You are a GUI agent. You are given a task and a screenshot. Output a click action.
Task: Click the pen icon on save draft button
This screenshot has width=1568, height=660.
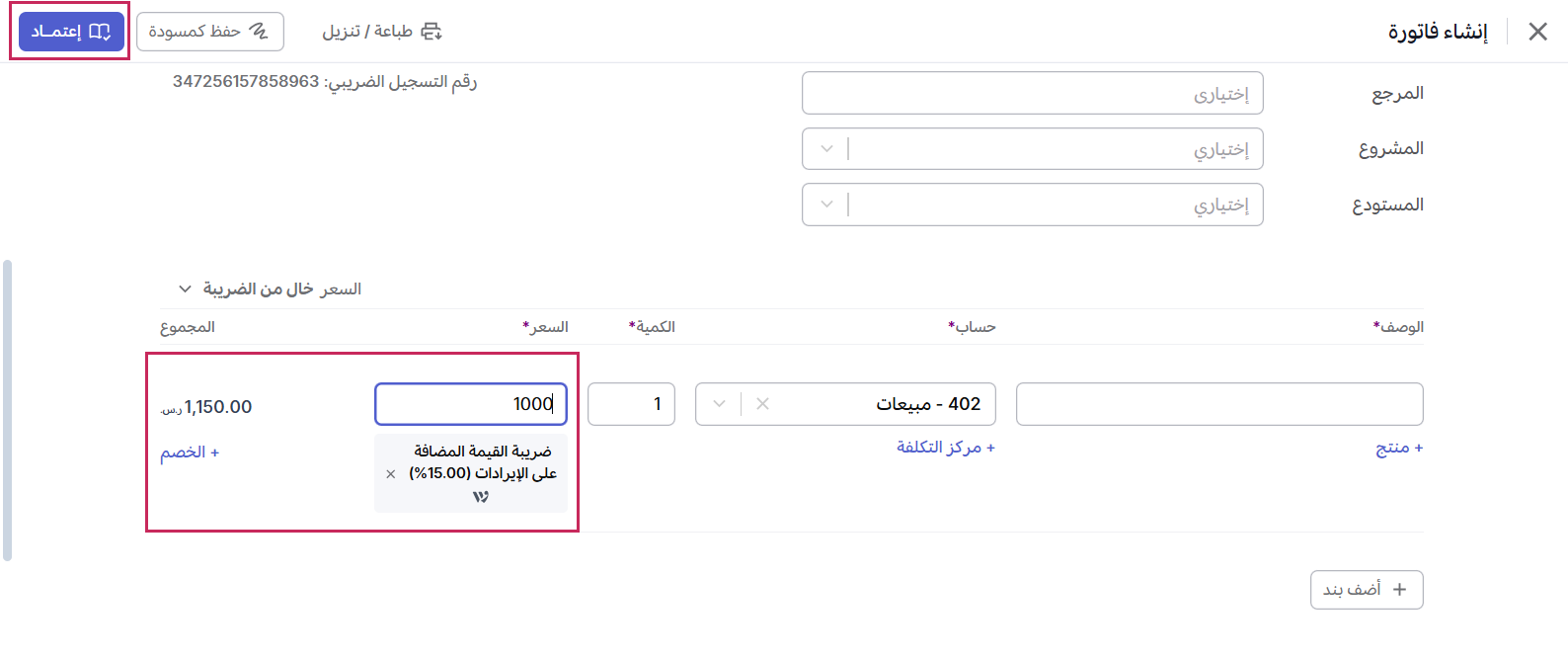(259, 32)
